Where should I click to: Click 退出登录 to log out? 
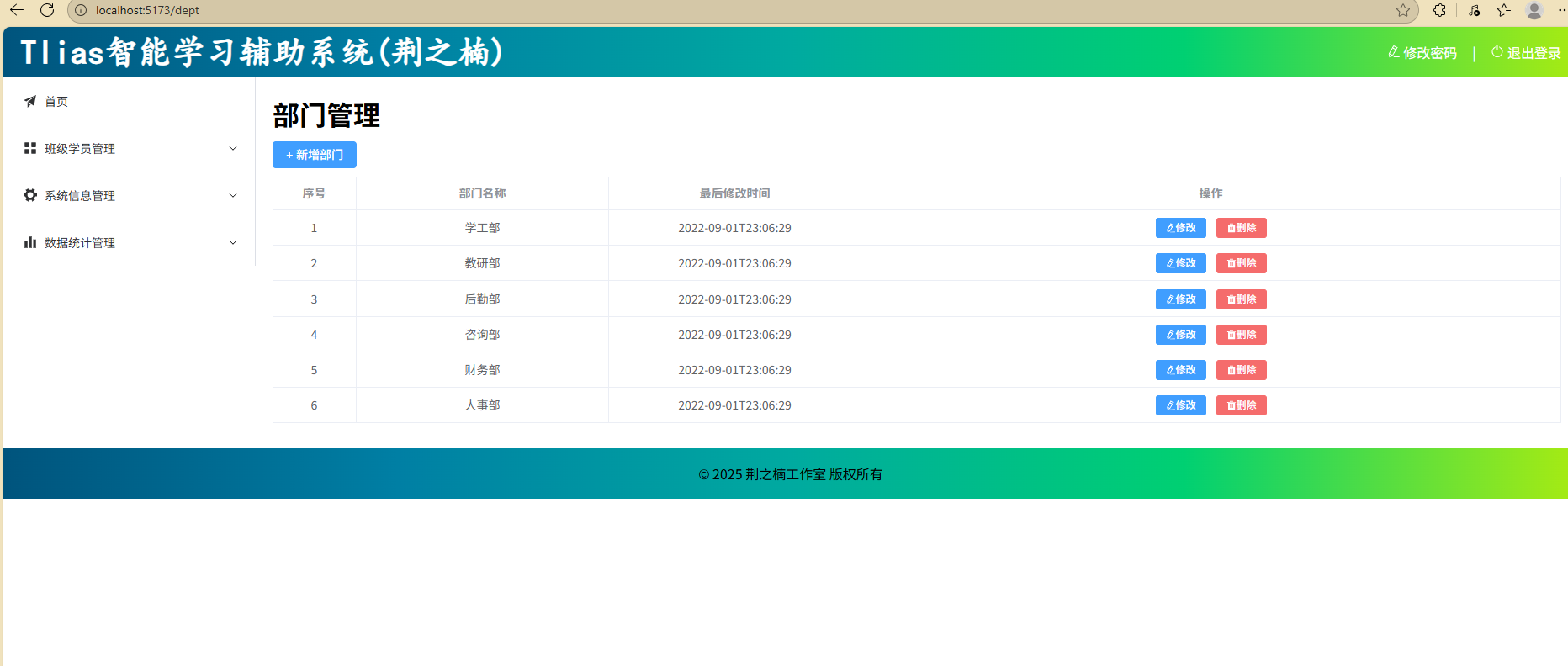click(1526, 53)
